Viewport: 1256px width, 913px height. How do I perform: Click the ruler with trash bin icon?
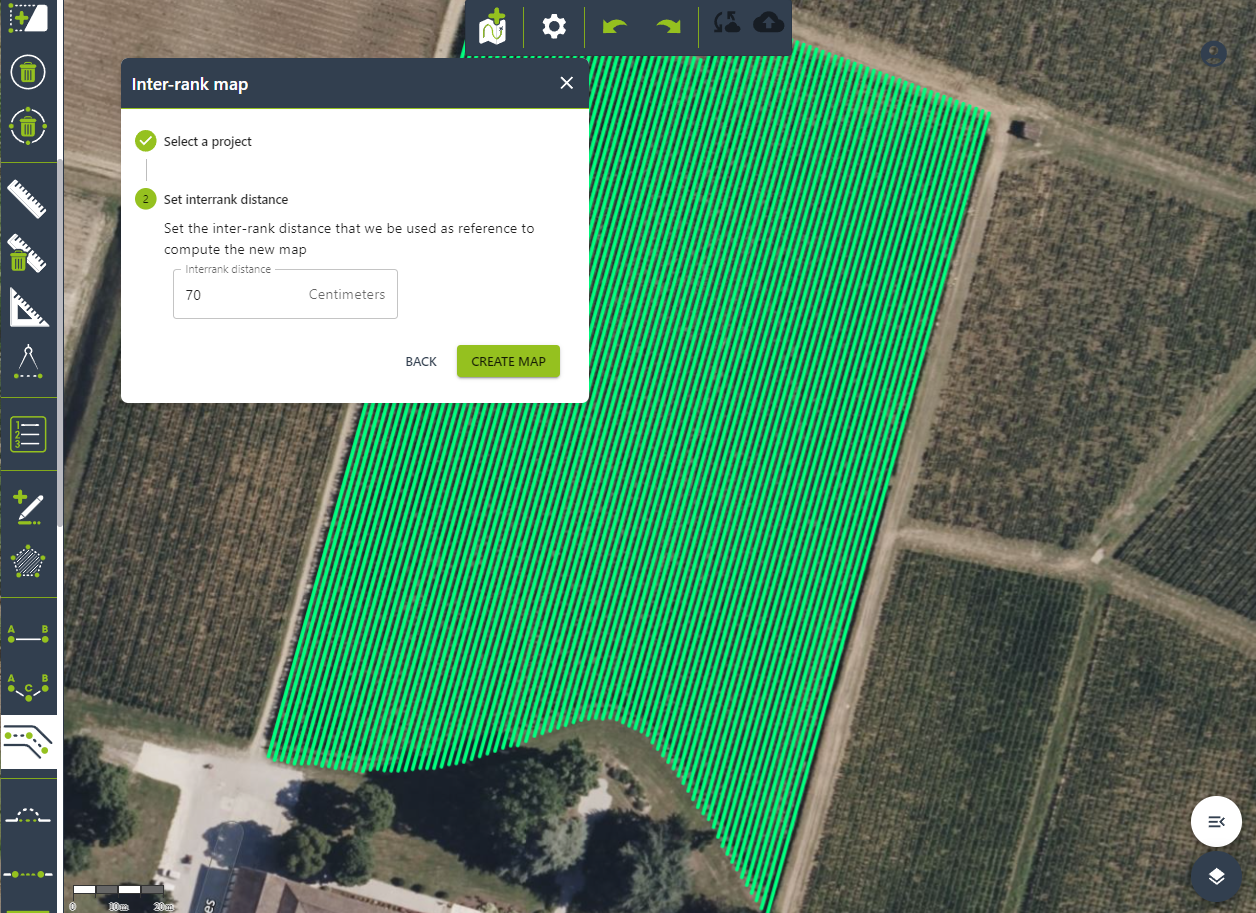28,254
